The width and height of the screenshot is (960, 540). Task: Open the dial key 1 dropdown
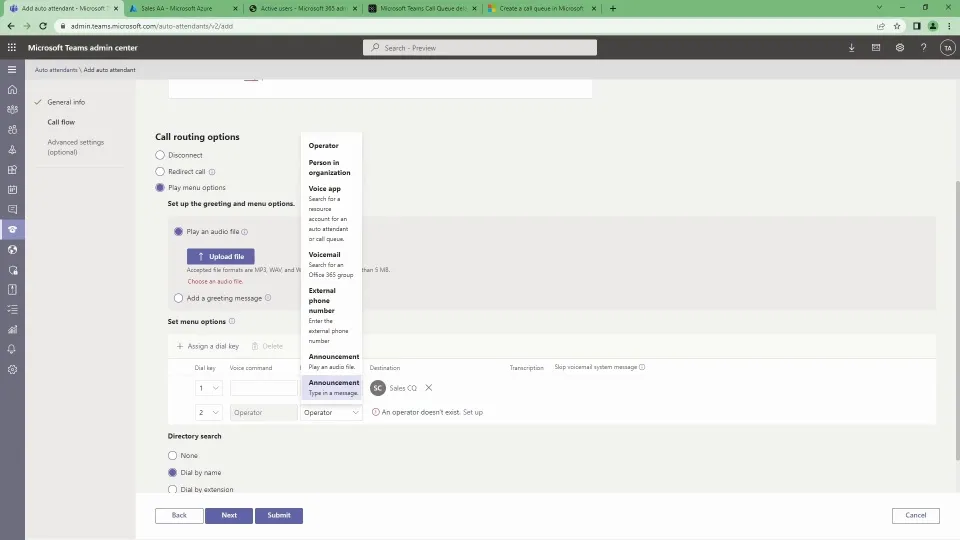point(208,388)
